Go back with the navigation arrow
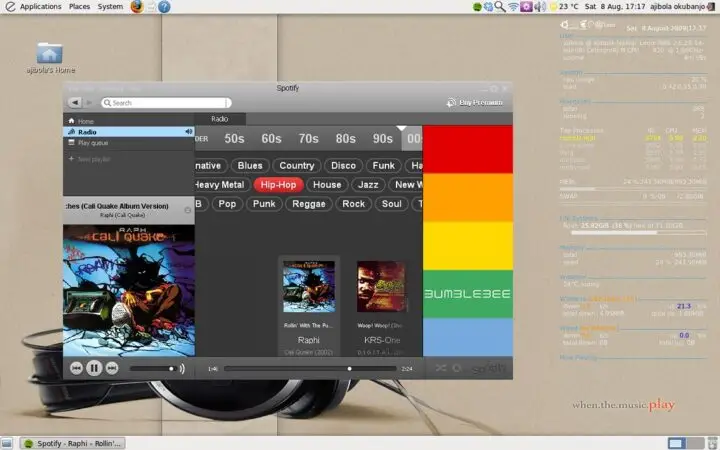This screenshot has width=720, height=450. point(75,102)
